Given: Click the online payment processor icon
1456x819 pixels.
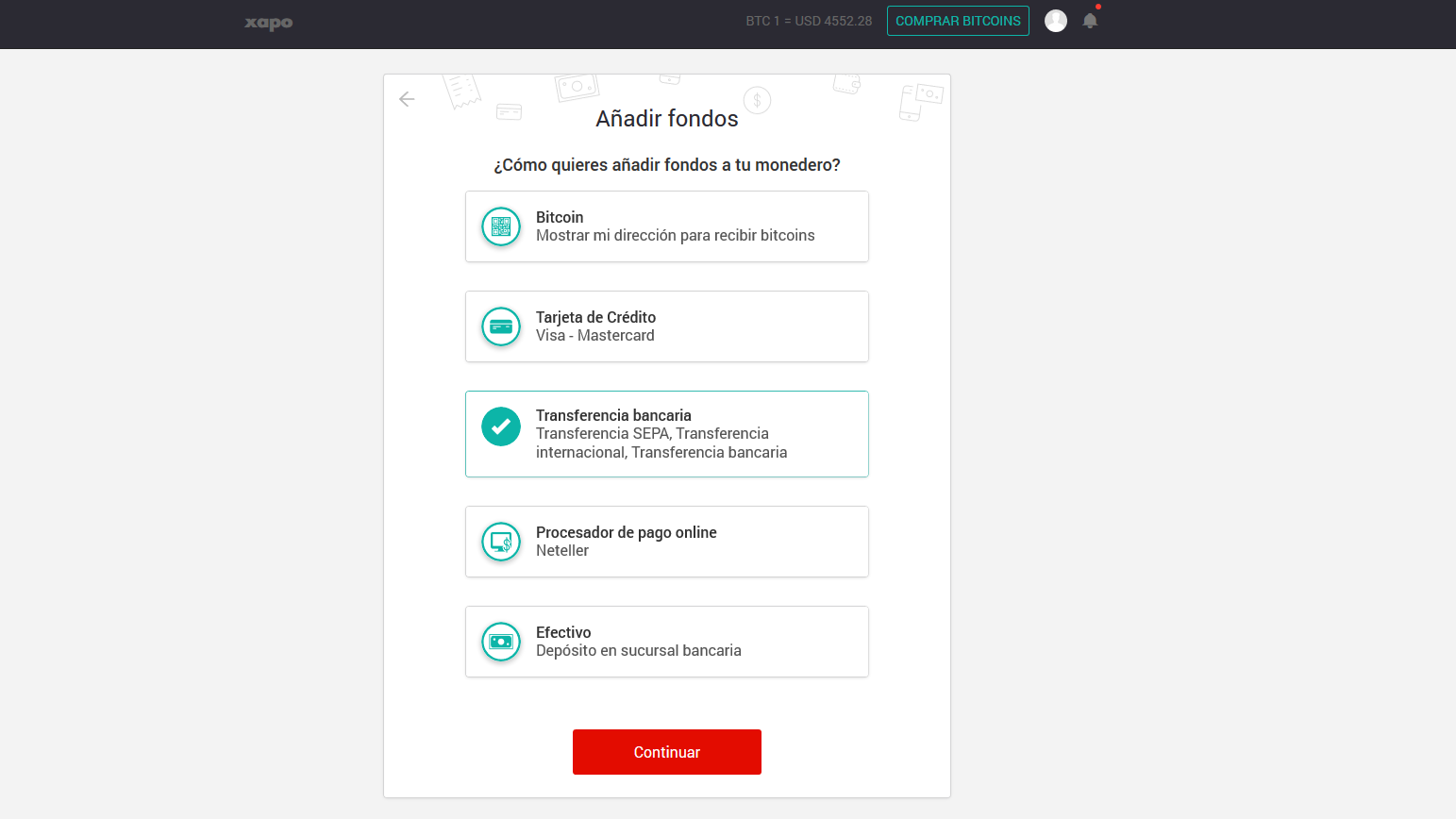Looking at the screenshot, I should [x=501, y=542].
